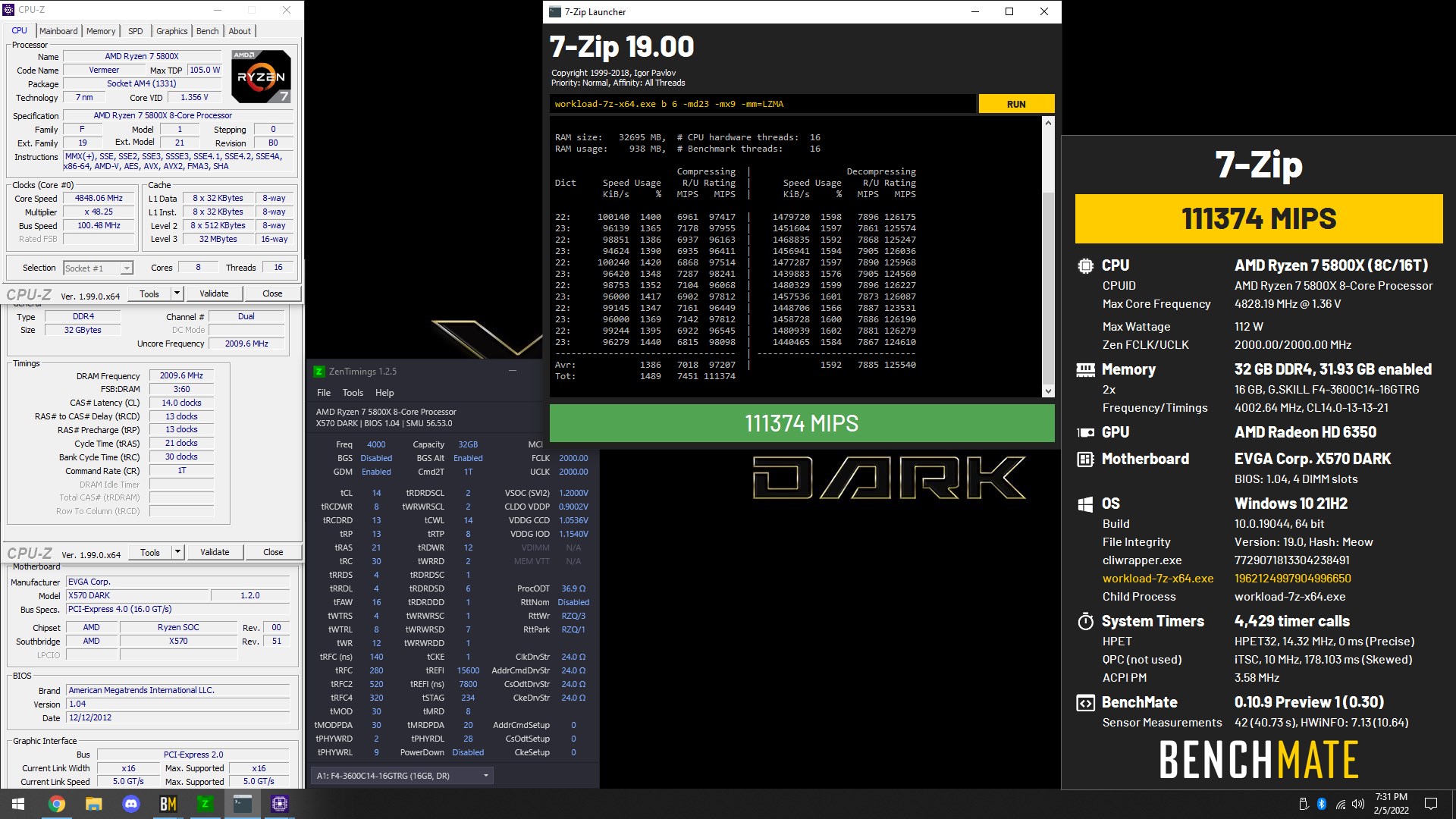
Task: Switch to BenchMate via taskbar icon
Action: (x=168, y=804)
